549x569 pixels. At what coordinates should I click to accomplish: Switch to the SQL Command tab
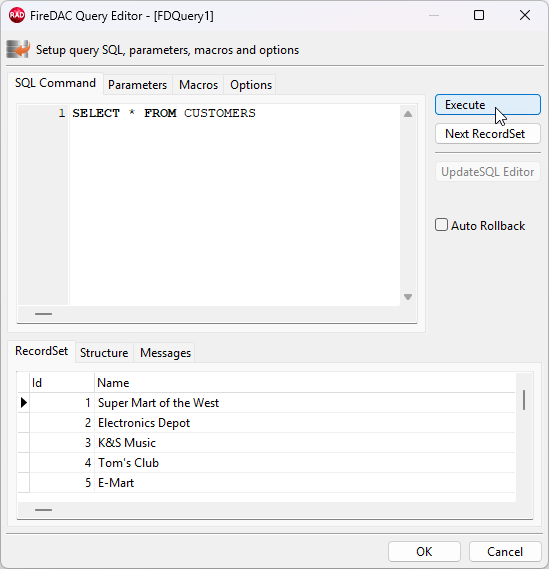point(55,83)
